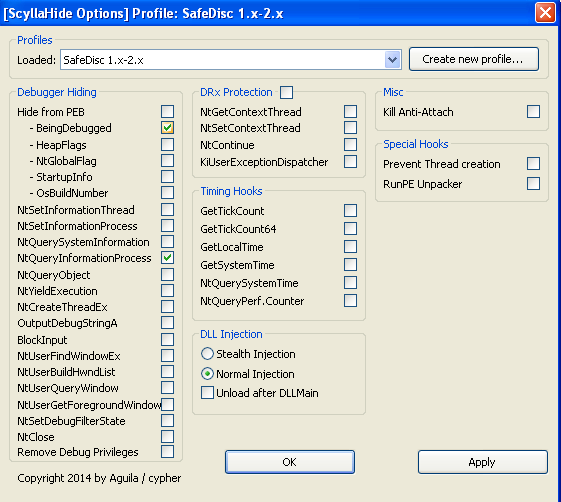Uncheck the BeingDebugged checkbox

pyautogui.click(x=167, y=128)
